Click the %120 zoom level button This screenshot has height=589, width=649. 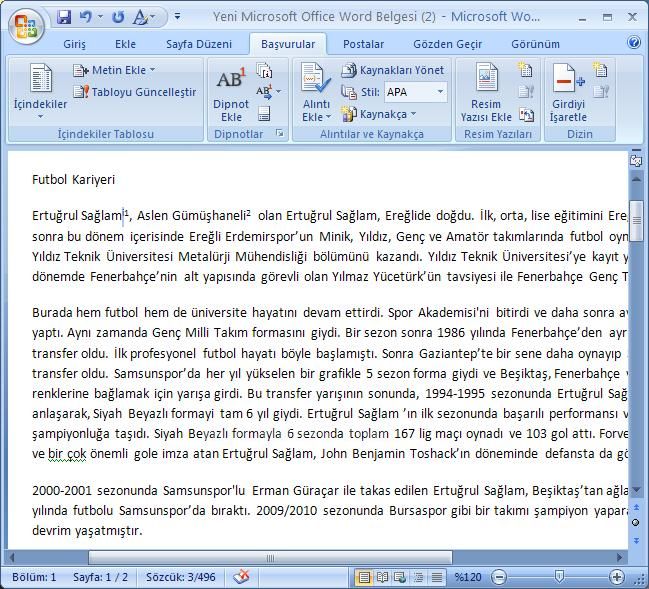click(468, 577)
